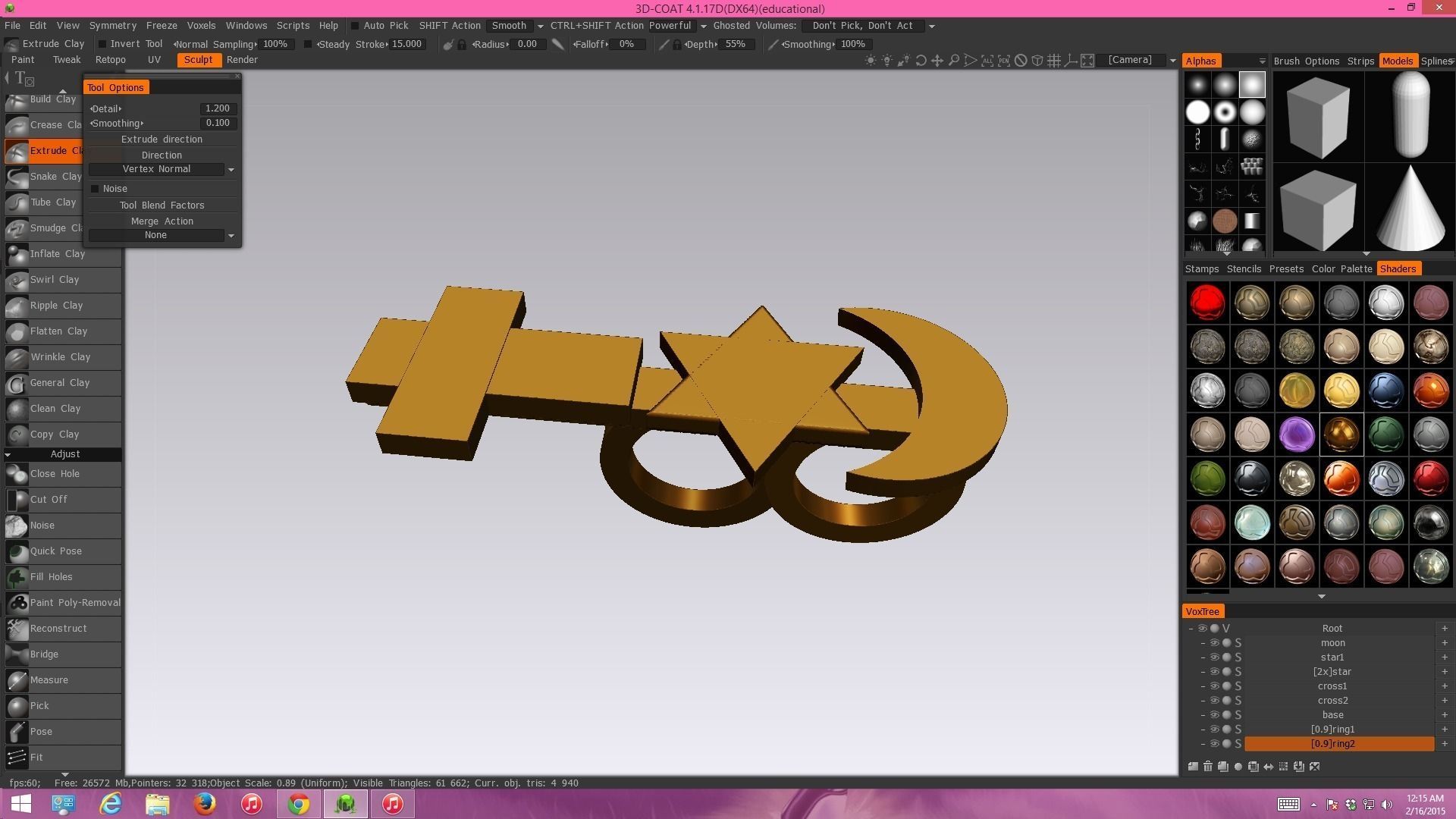Screen dimensions: 1456x819
Task: Select the [2x]star layer in VoxTree
Action: pyautogui.click(x=1332, y=672)
